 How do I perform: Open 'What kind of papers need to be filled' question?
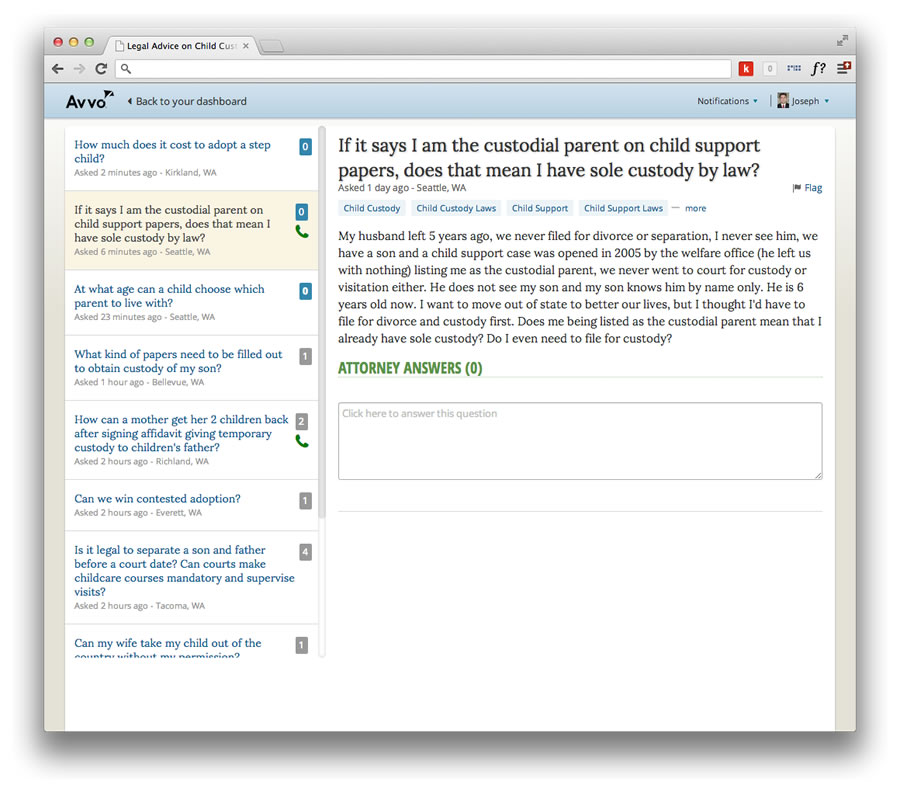point(178,361)
